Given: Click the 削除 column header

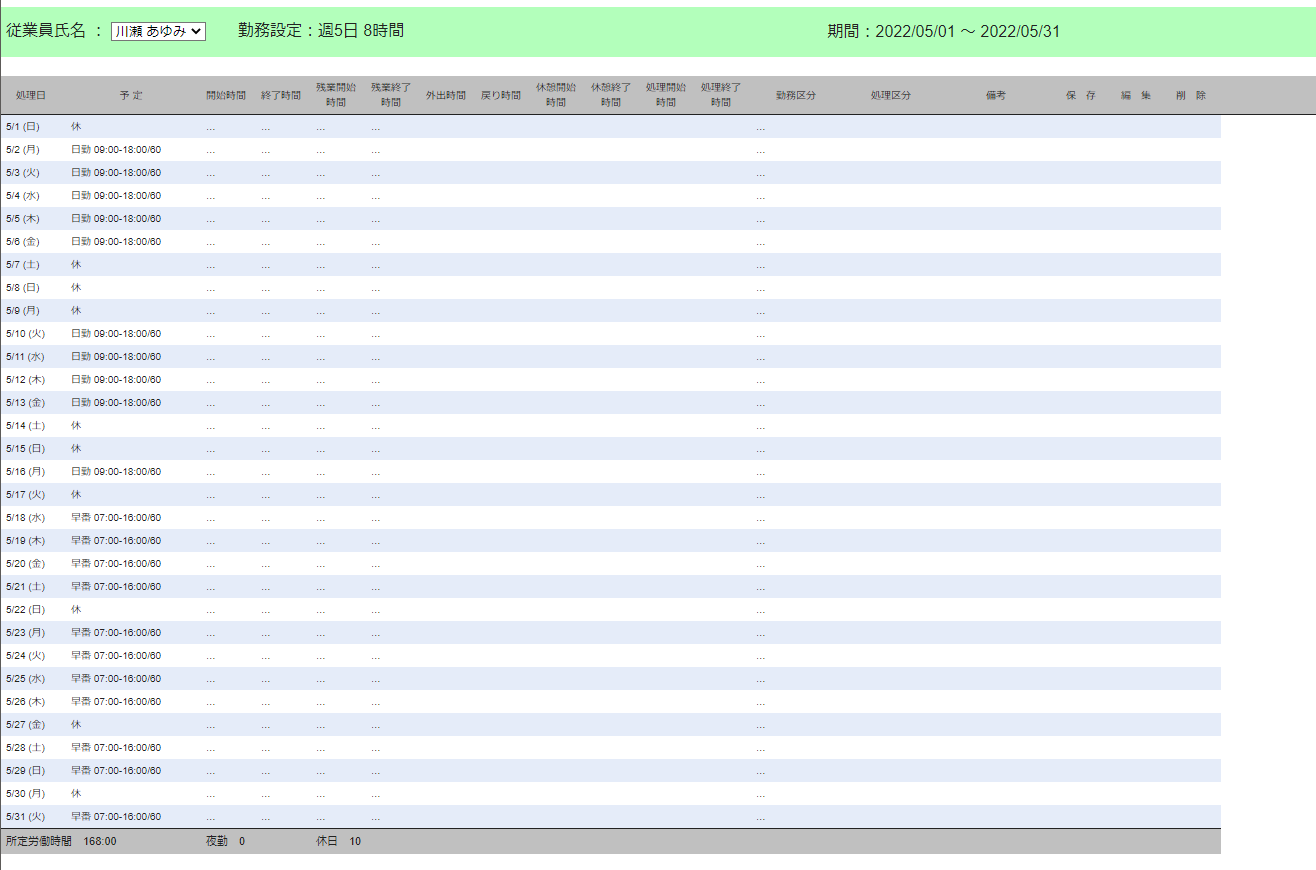Looking at the screenshot, I should pyautogui.click(x=1190, y=96).
